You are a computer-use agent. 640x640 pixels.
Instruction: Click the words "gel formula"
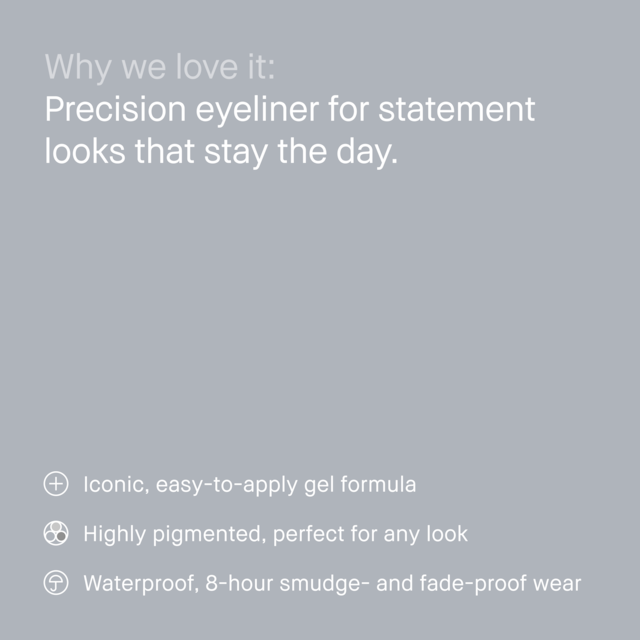(360, 485)
